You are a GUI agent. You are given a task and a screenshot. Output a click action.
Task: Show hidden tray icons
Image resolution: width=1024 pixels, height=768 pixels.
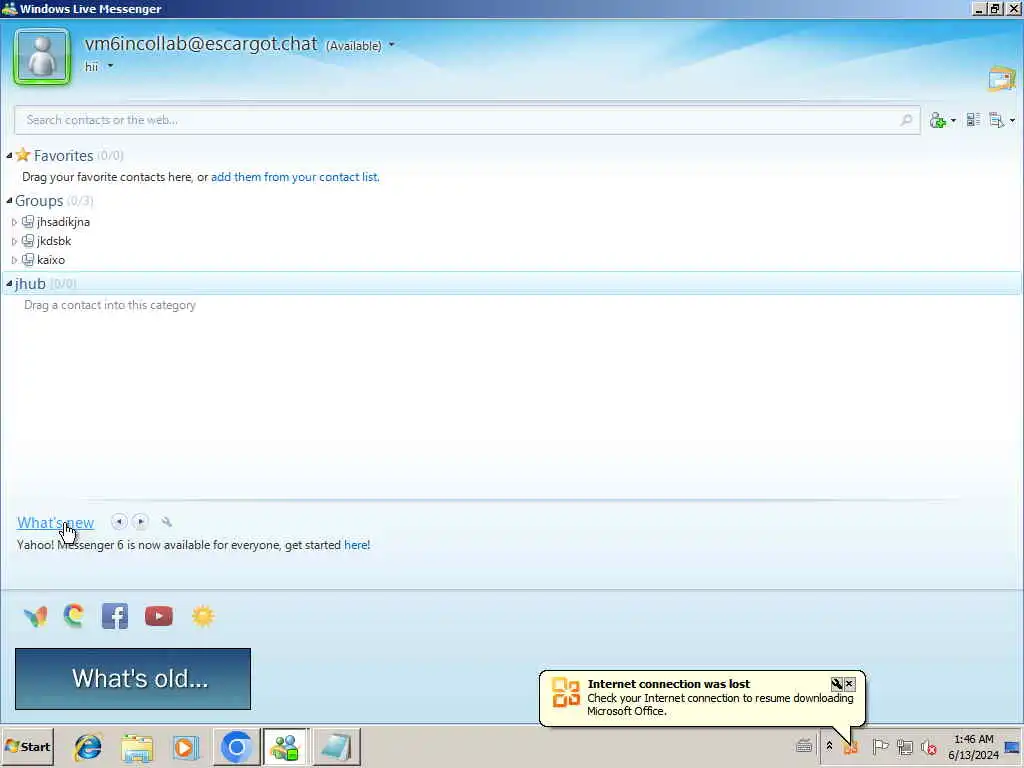tap(829, 746)
